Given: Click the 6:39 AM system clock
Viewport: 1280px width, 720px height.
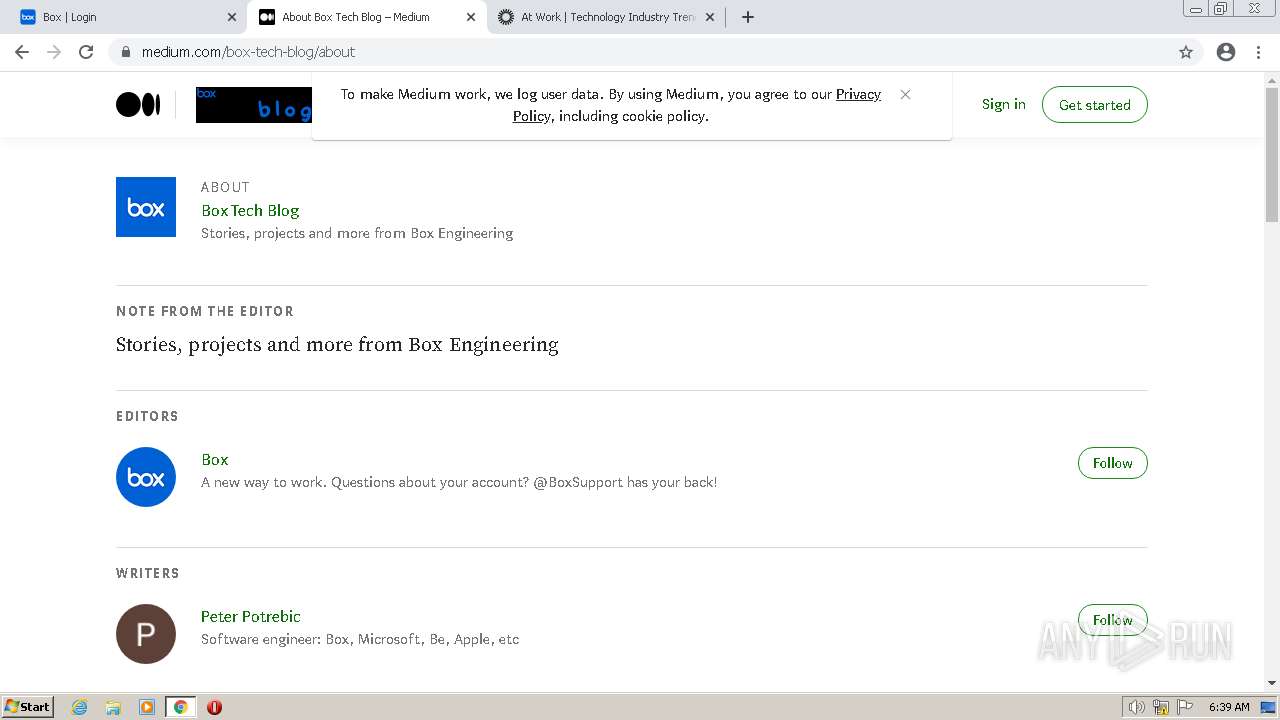Looking at the screenshot, I should pos(1229,707).
